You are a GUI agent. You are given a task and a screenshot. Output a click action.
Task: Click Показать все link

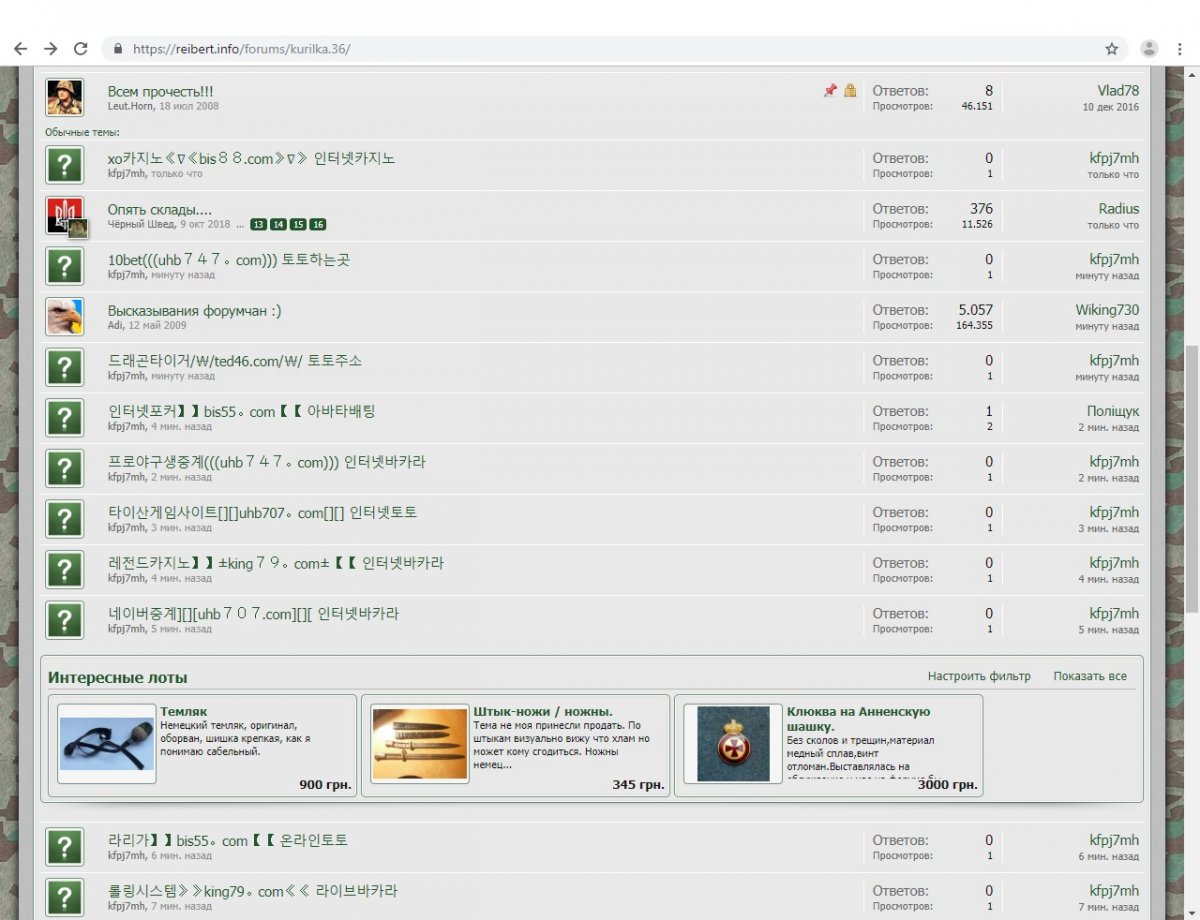click(1090, 676)
